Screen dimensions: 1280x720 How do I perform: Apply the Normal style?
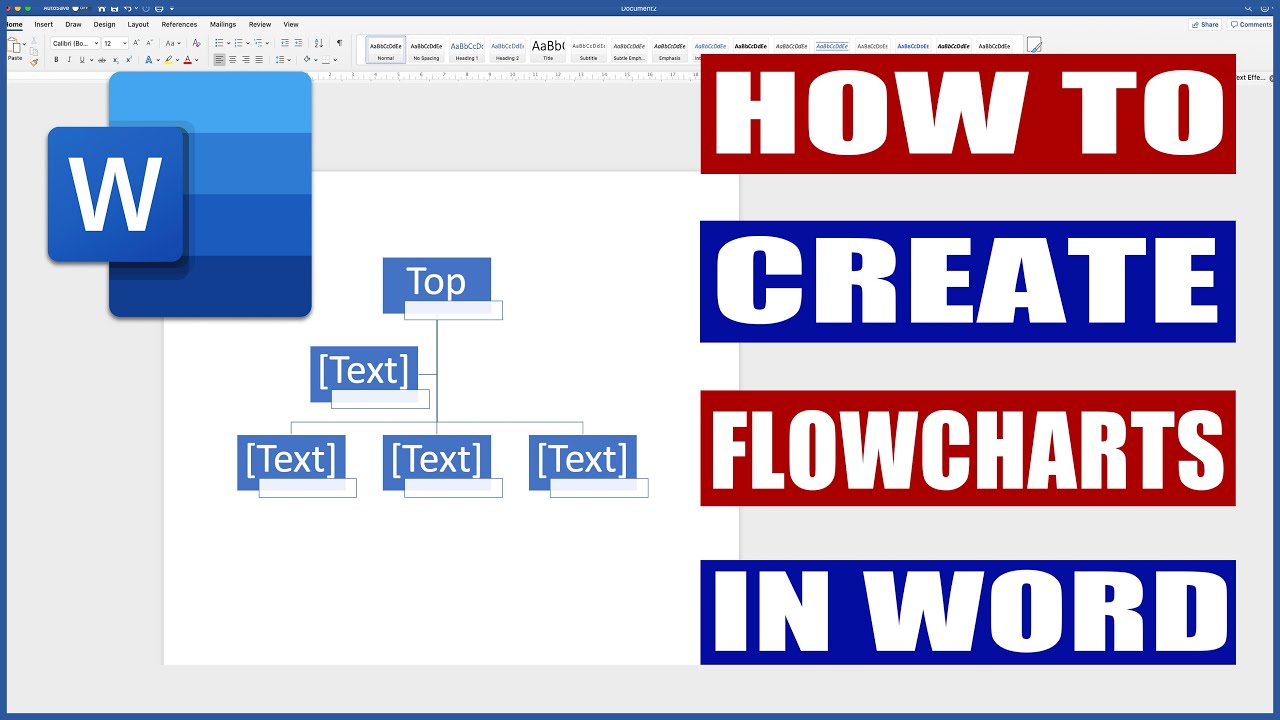[x=386, y=50]
